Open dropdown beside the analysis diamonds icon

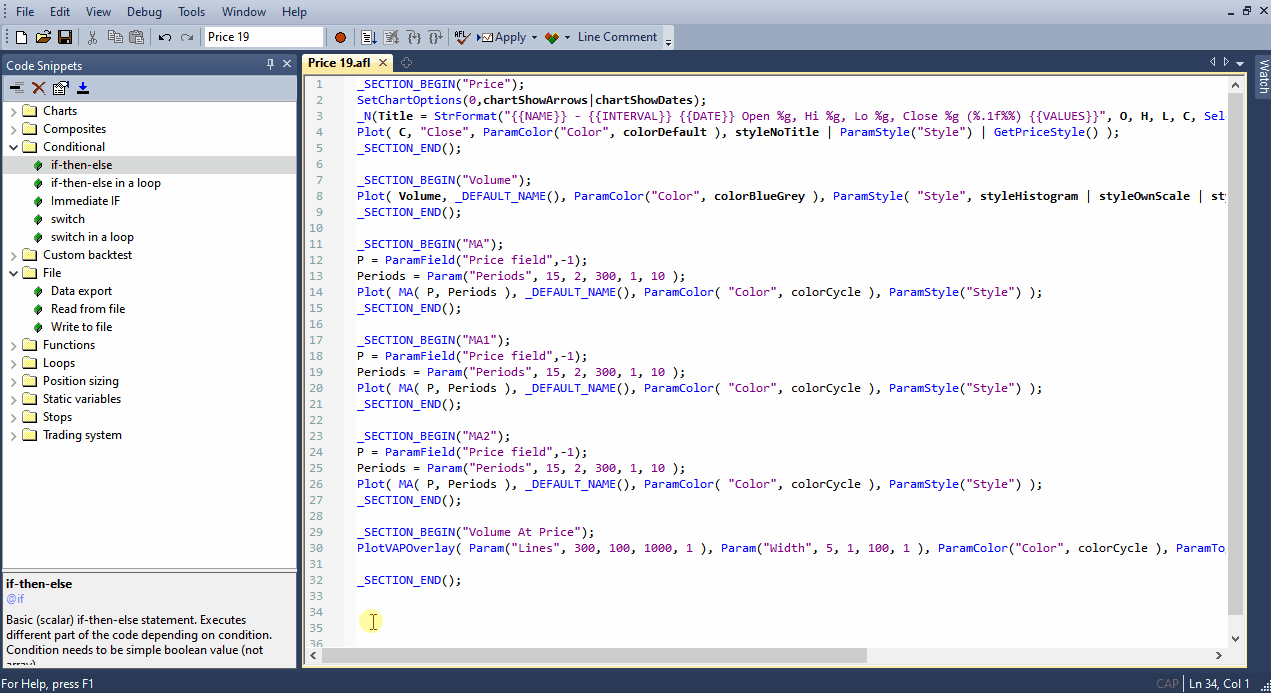click(x=567, y=37)
